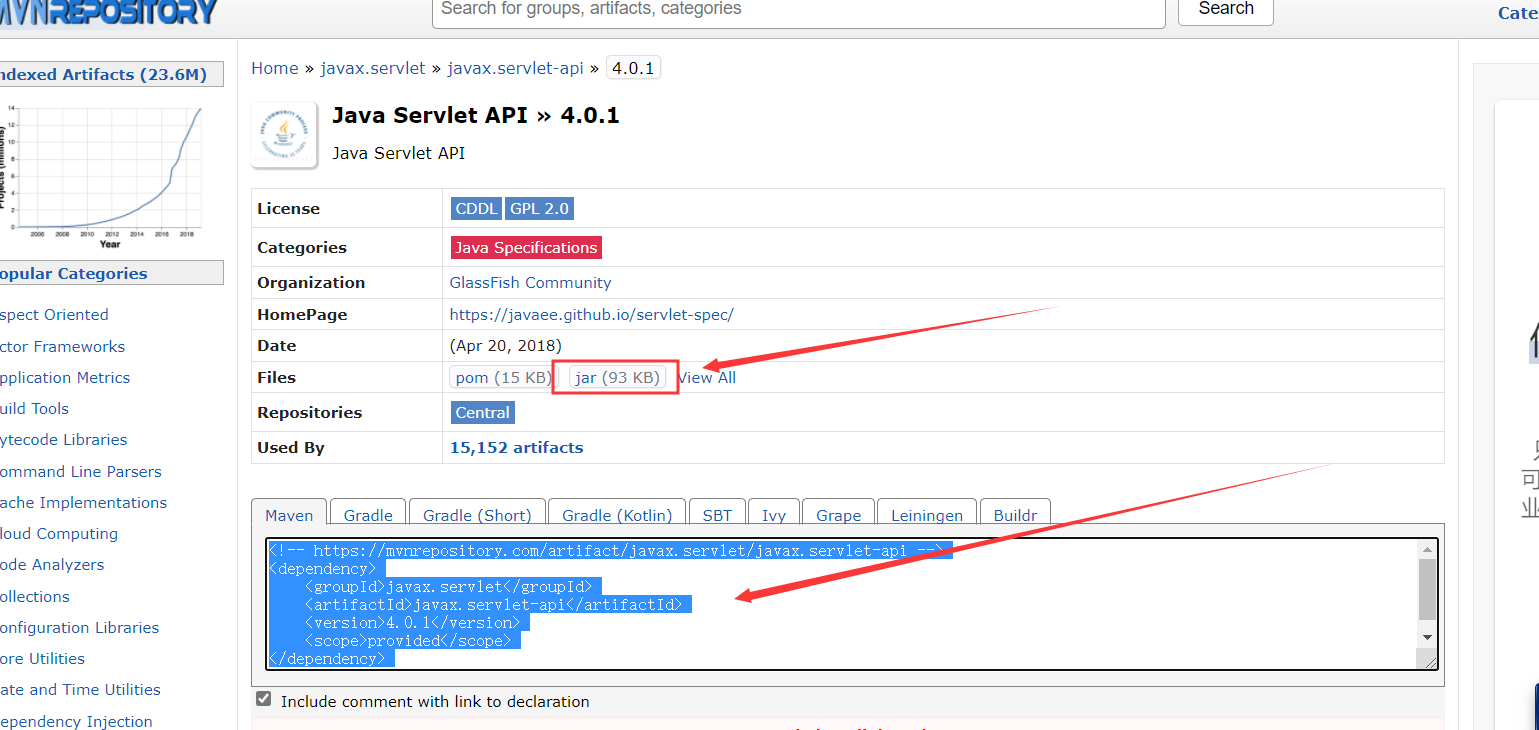Open the Application Metrics category

click(65, 377)
